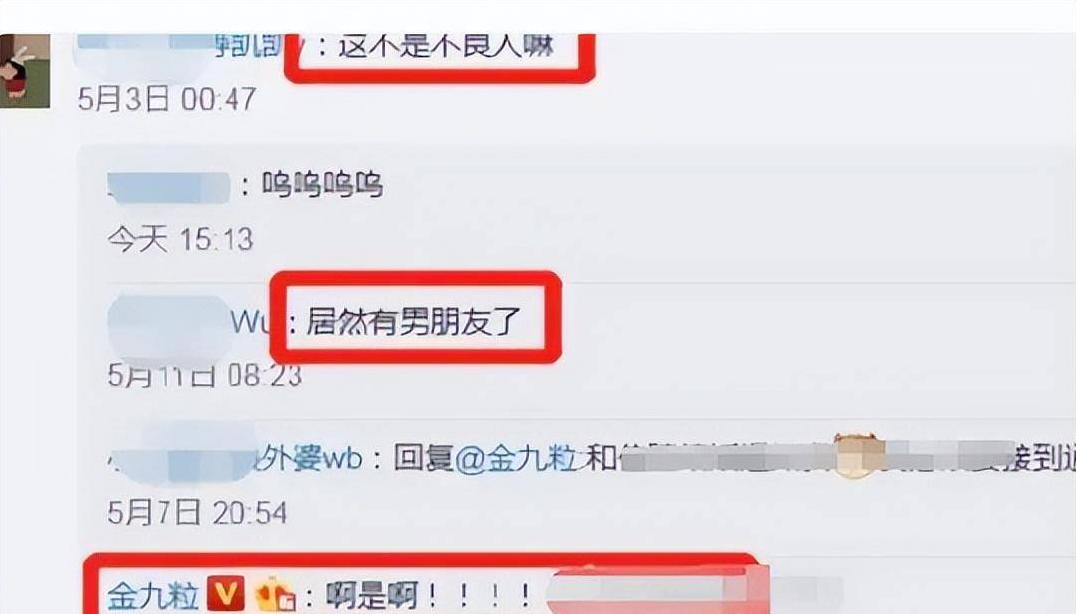Click the 5月11日 08:23 timestamp
Image resolution: width=1076 pixels, height=614 pixels.
(x=204, y=375)
